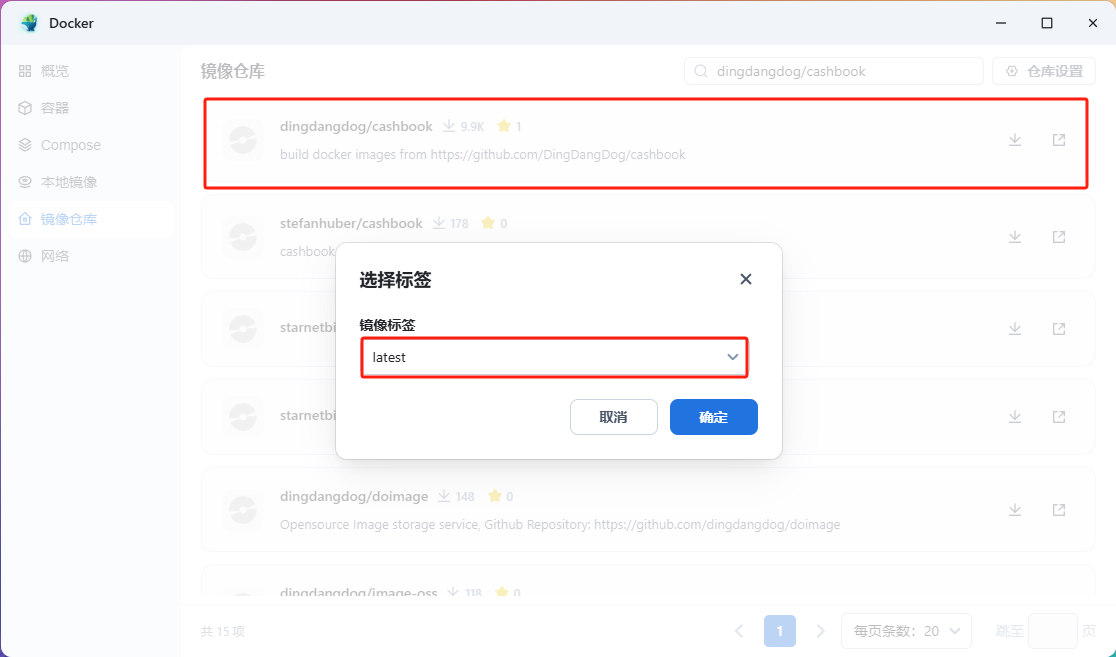Go to previous page arrow

click(x=739, y=631)
